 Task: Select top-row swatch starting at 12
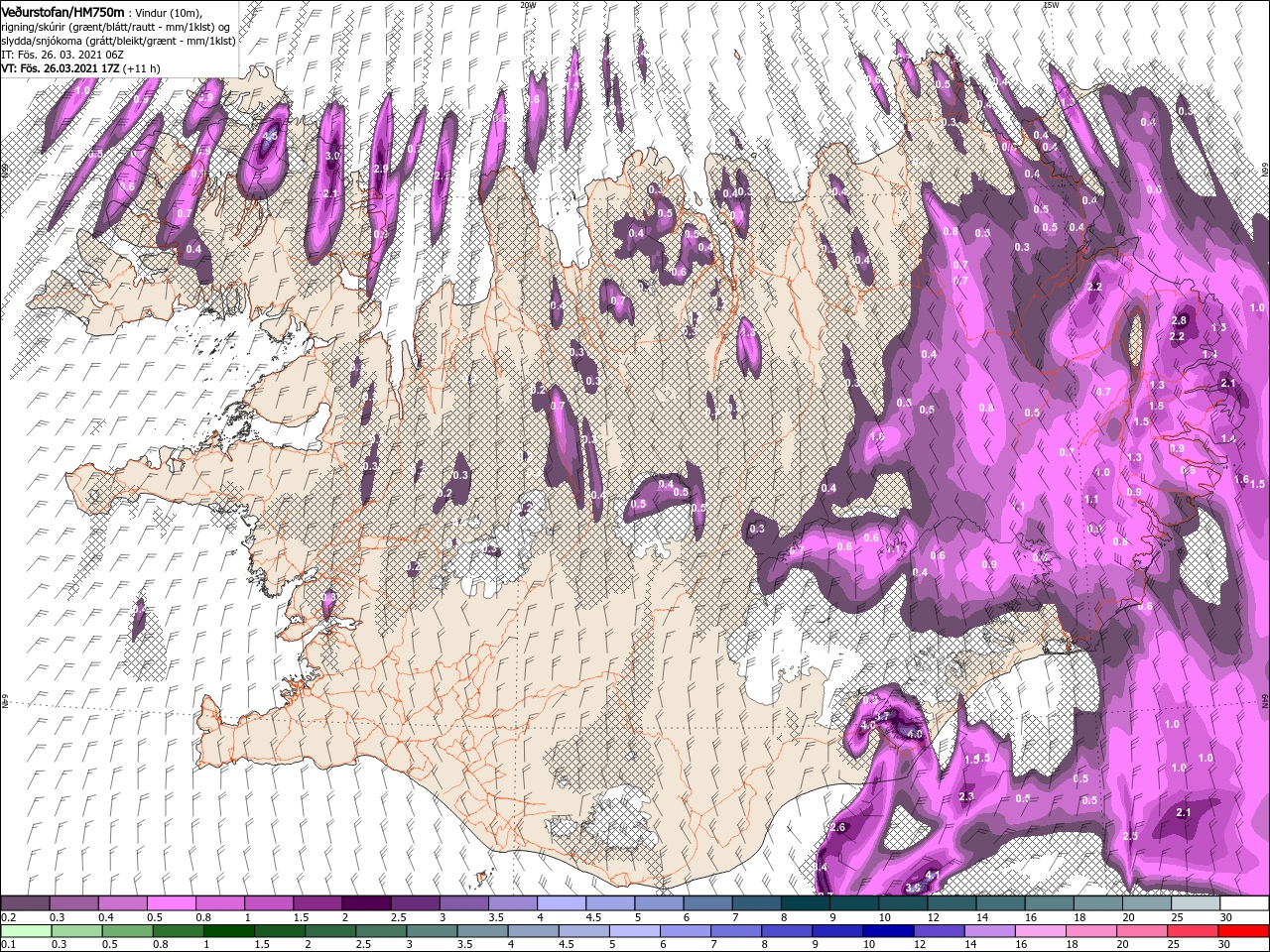point(951,903)
